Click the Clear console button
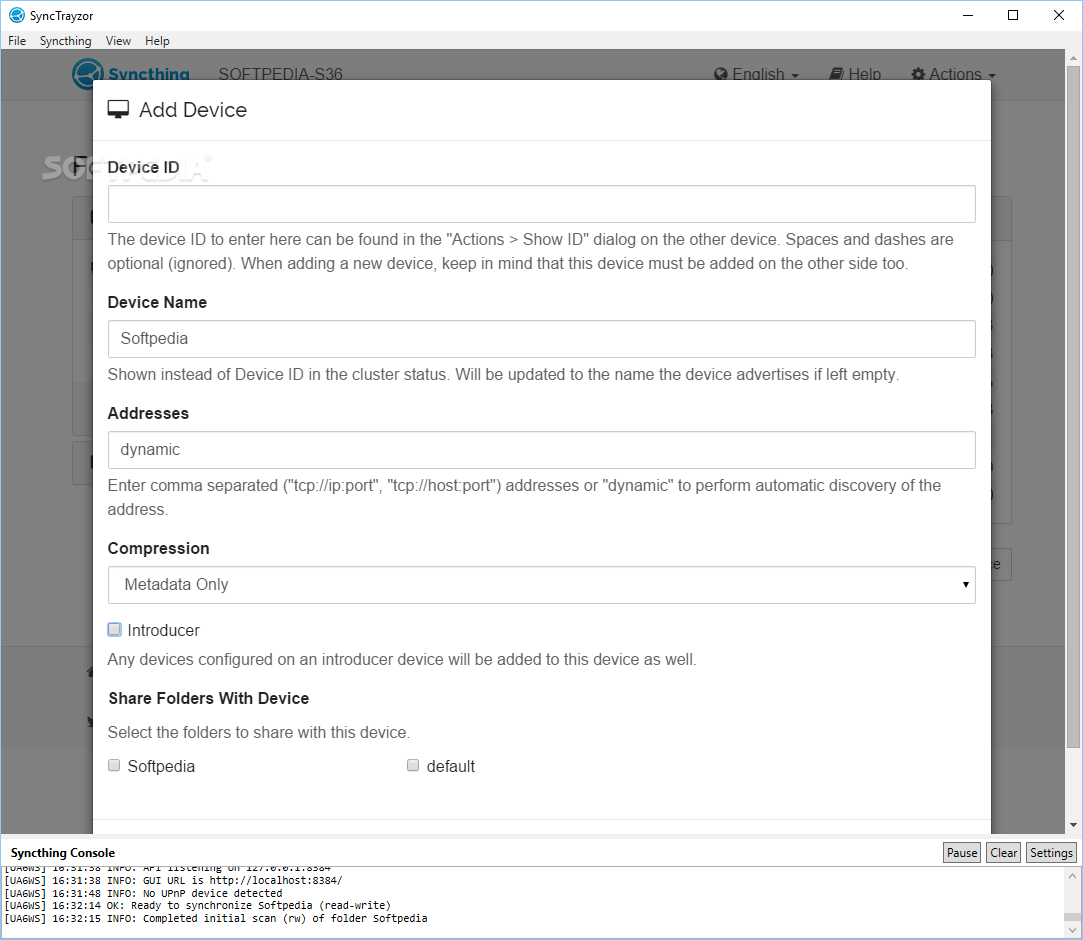 (x=1004, y=852)
